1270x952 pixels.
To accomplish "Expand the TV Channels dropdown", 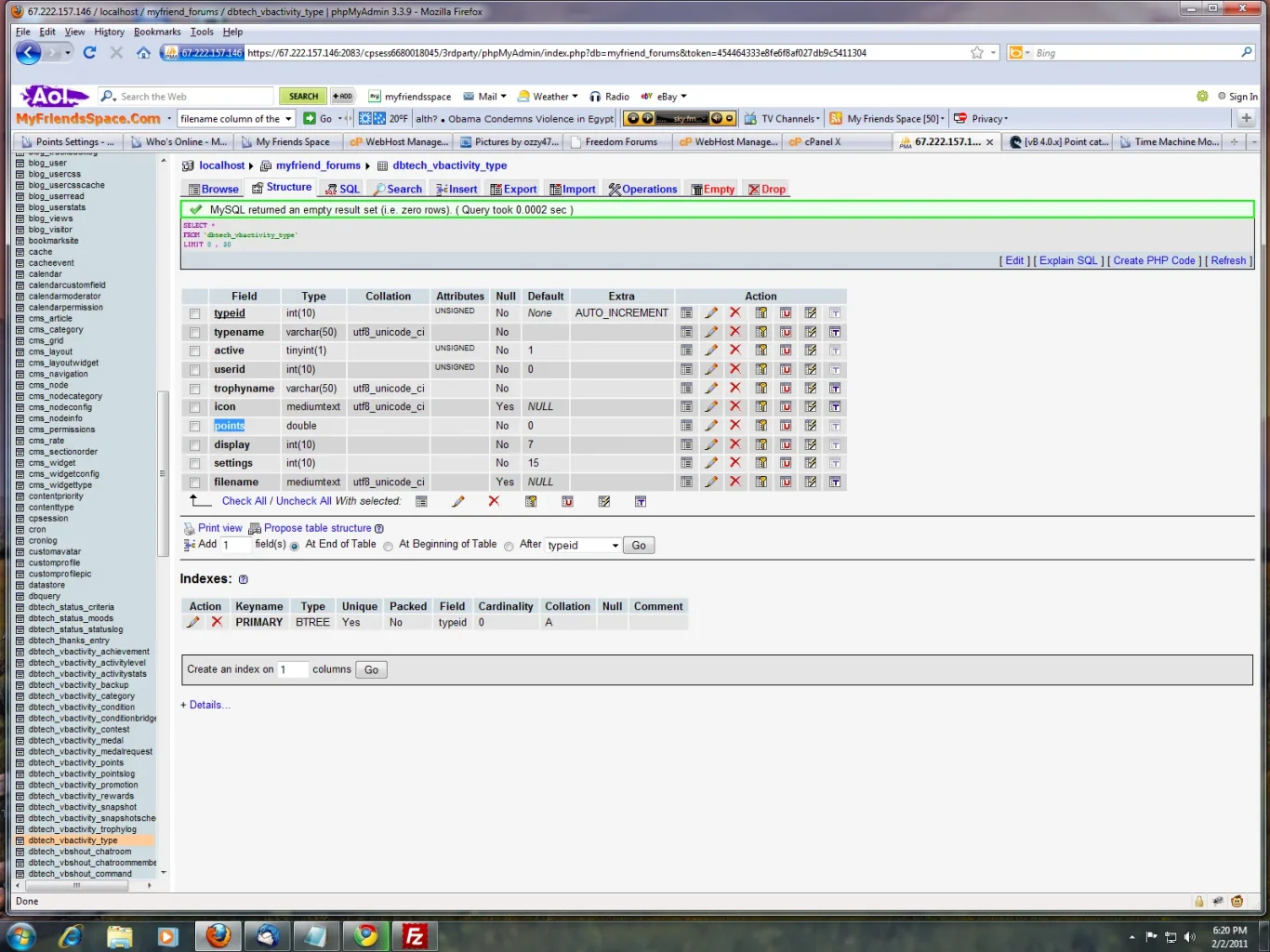I will pyautogui.click(x=818, y=119).
